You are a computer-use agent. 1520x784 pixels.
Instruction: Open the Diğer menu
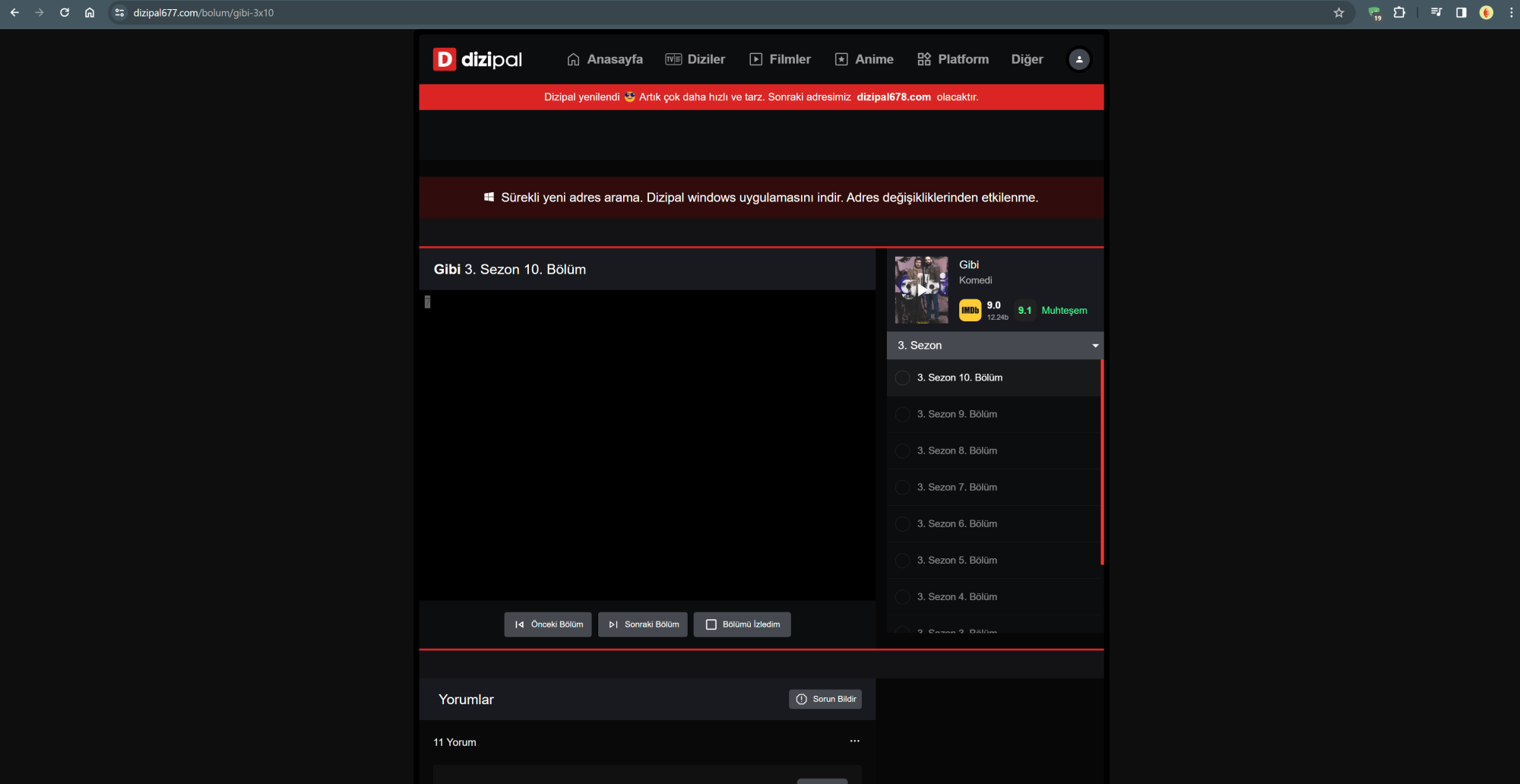click(x=1027, y=59)
